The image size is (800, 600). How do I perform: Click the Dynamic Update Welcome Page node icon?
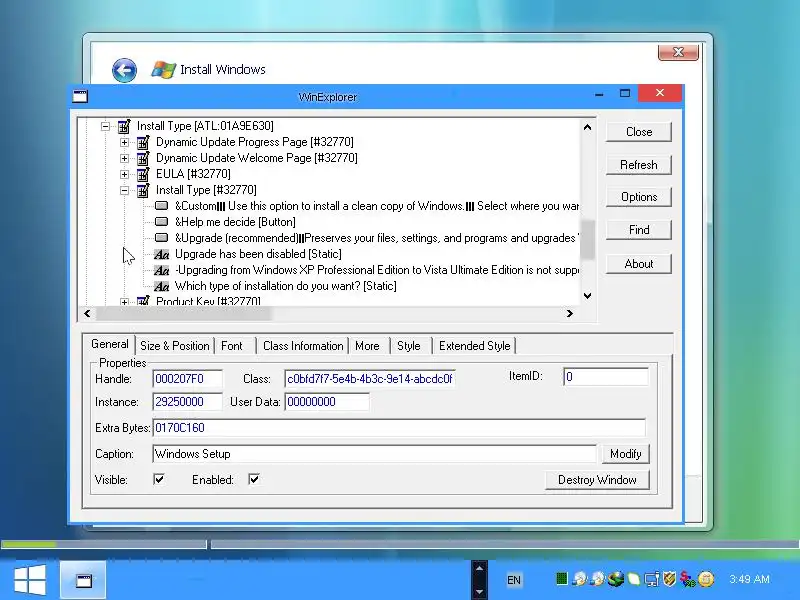pyautogui.click(x=143, y=158)
